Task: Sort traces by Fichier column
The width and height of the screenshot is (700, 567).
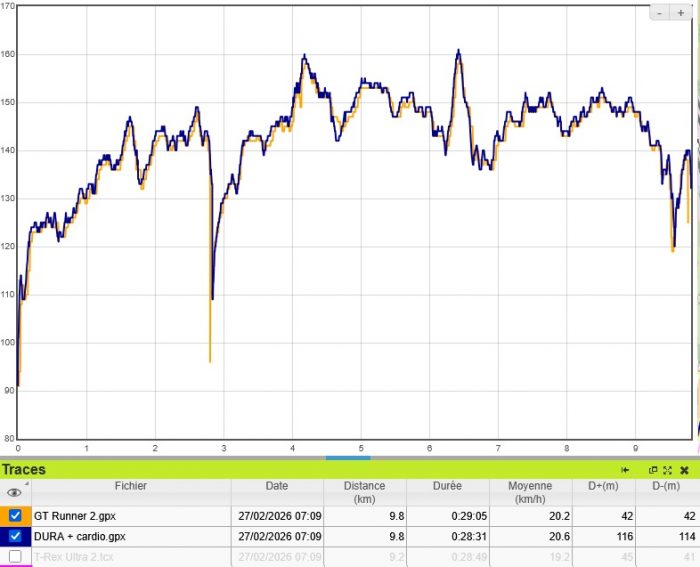Action: click(130, 487)
